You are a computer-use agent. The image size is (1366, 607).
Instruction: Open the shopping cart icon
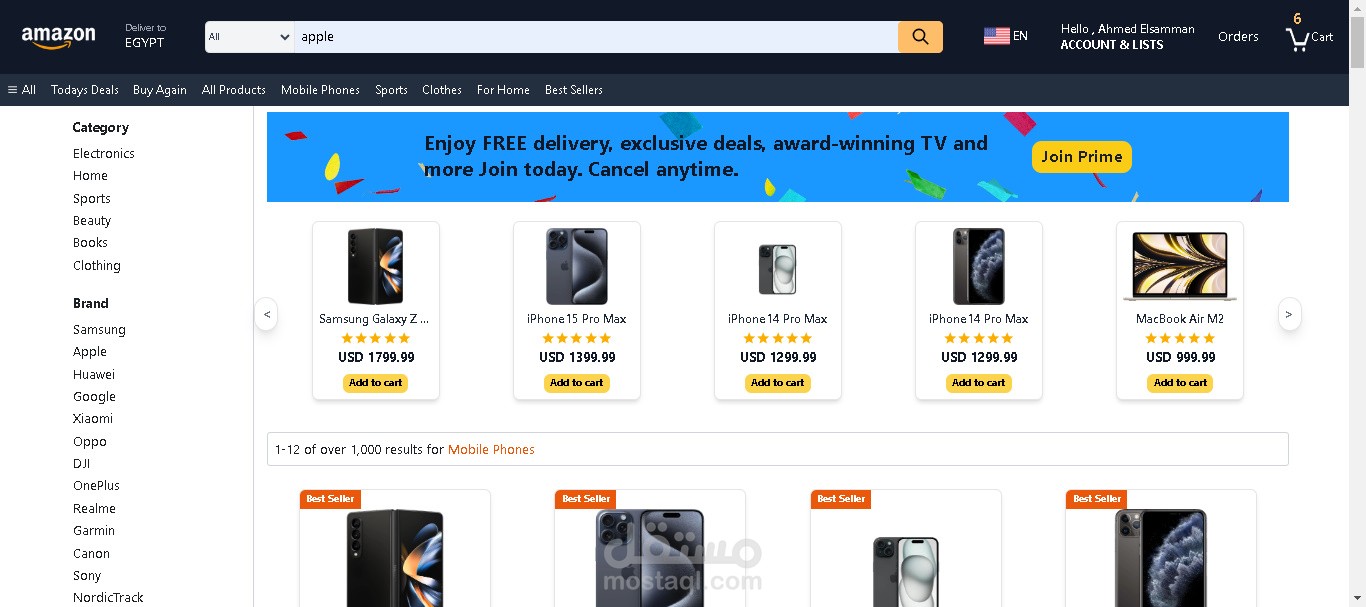pos(1297,39)
